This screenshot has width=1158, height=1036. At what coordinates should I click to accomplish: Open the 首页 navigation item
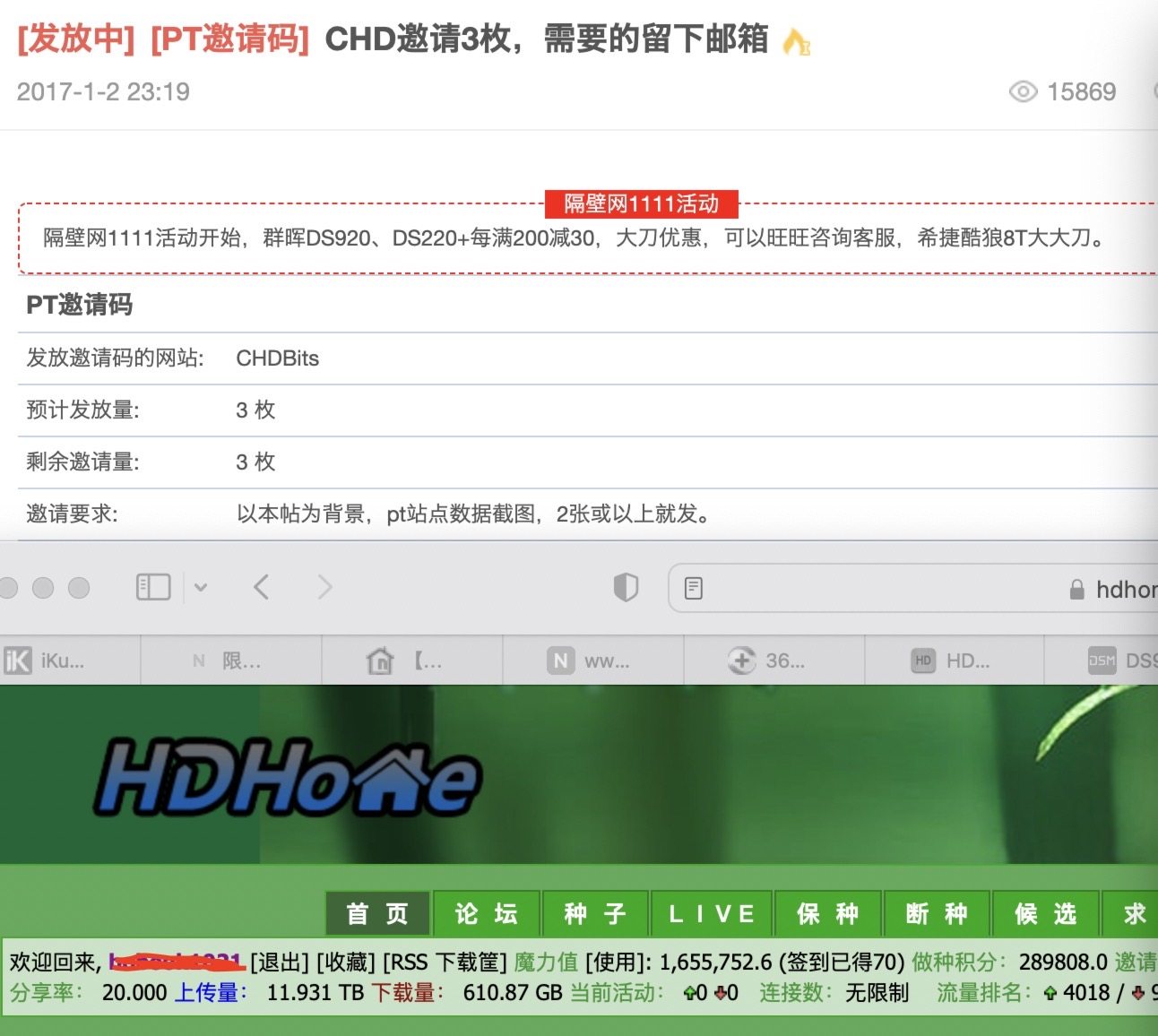[x=378, y=913]
